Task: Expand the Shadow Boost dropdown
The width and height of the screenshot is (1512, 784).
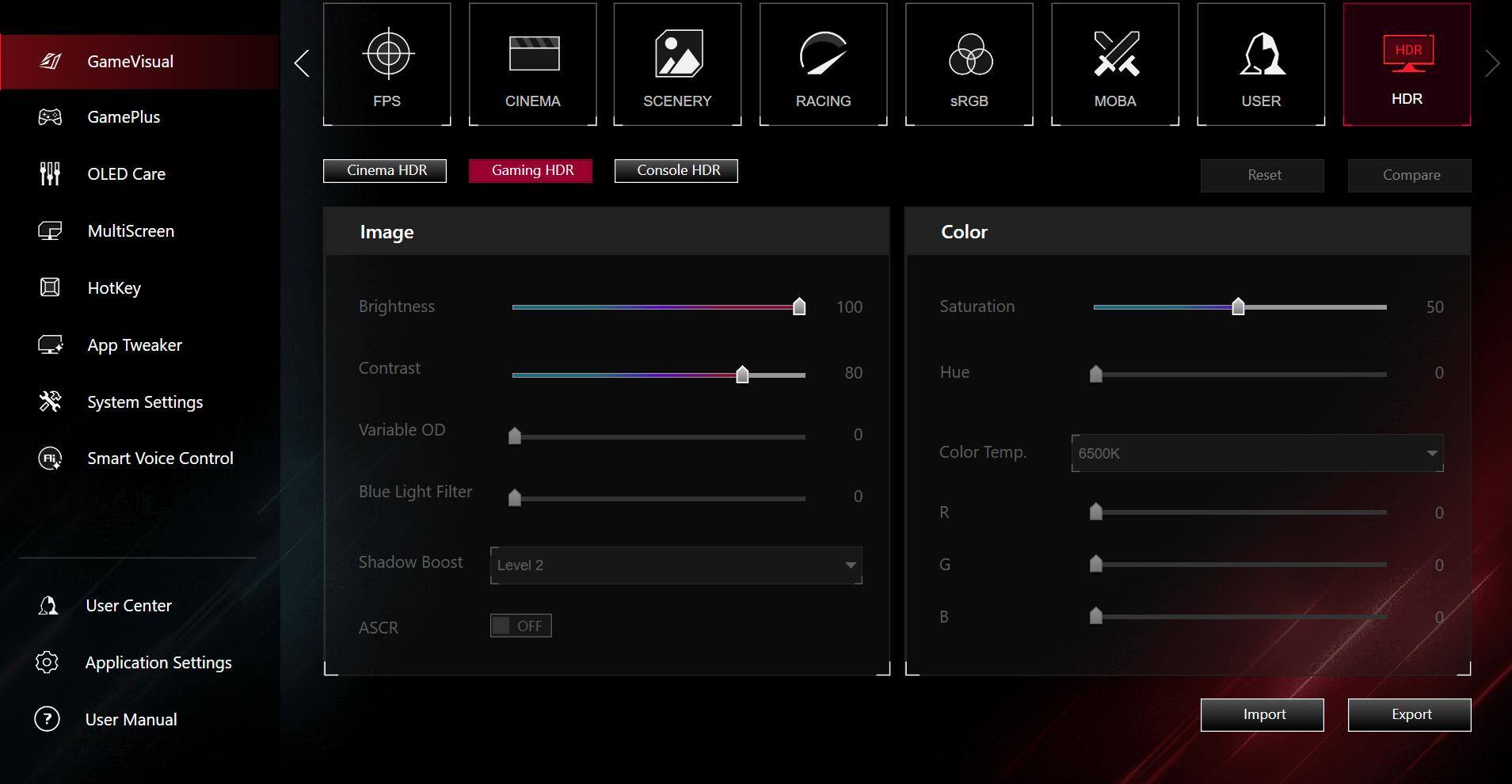Action: 676,565
